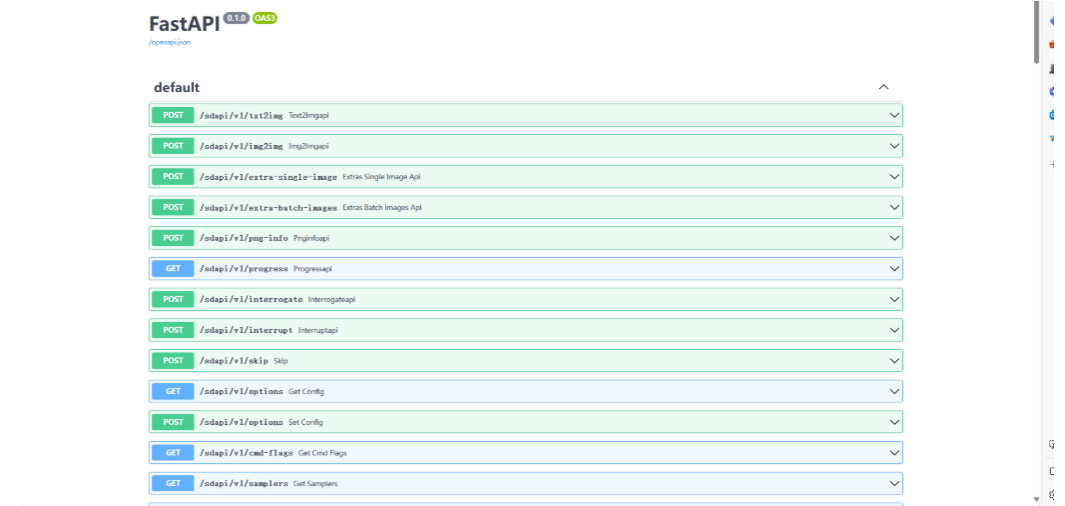This screenshot has width=1065, height=506.
Task: Click the POST badge for interrupt
Action: 173,330
